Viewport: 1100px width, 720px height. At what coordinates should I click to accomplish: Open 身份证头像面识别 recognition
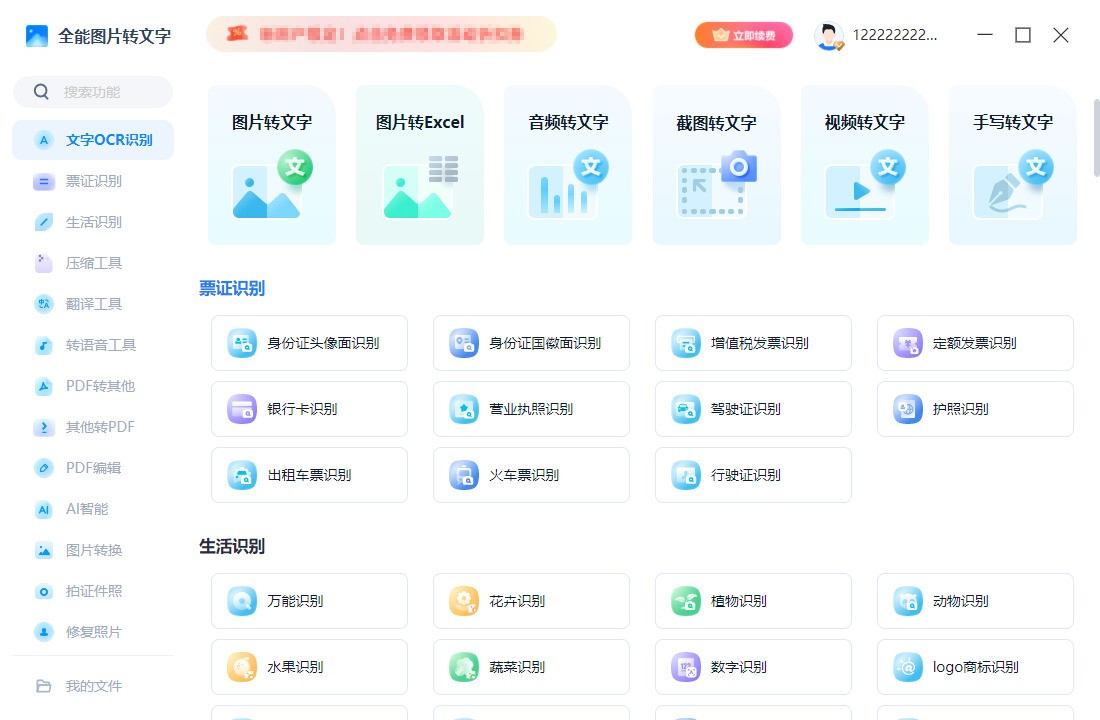click(x=309, y=342)
